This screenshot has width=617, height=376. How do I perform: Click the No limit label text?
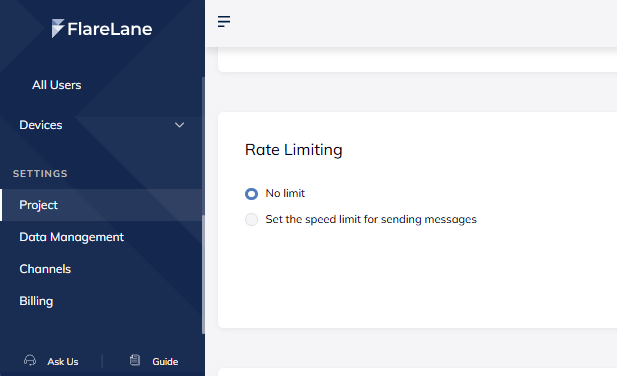click(285, 194)
